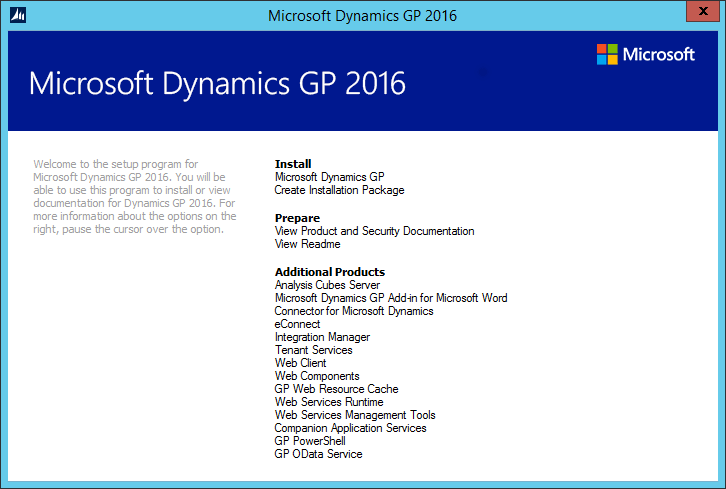Choose Web Client installation
The image size is (726, 489).
click(x=300, y=363)
